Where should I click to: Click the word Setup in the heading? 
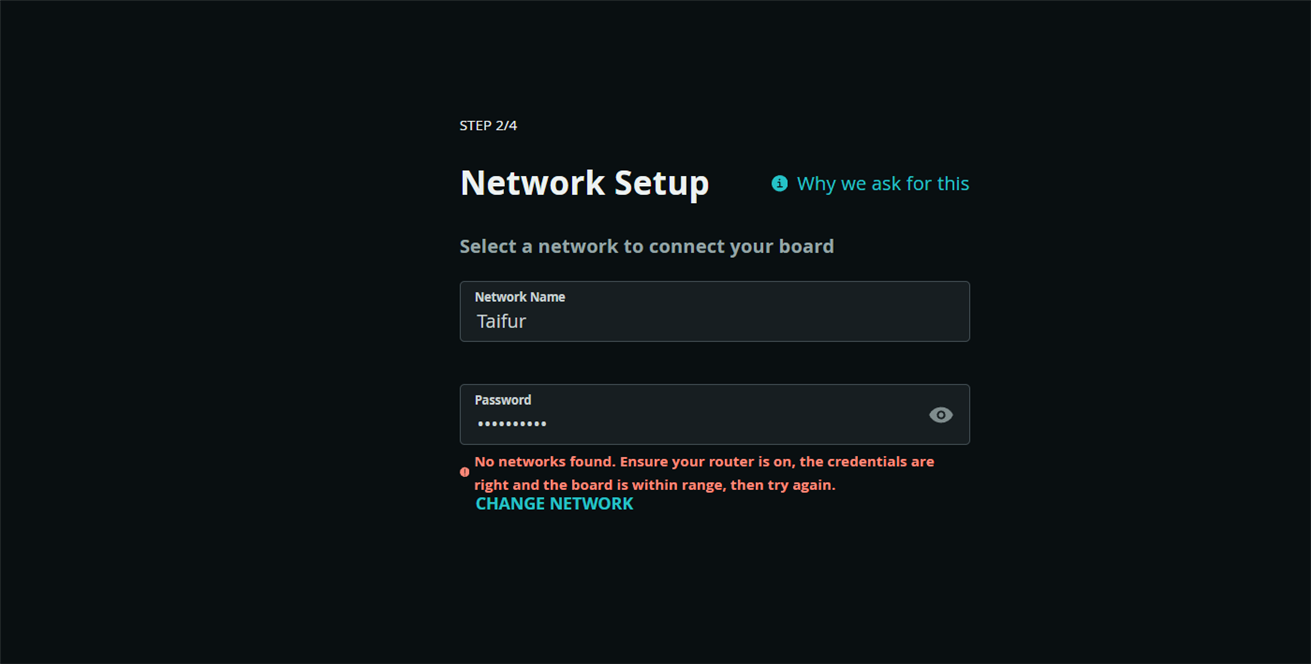pyautogui.click(x=662, y=184)
